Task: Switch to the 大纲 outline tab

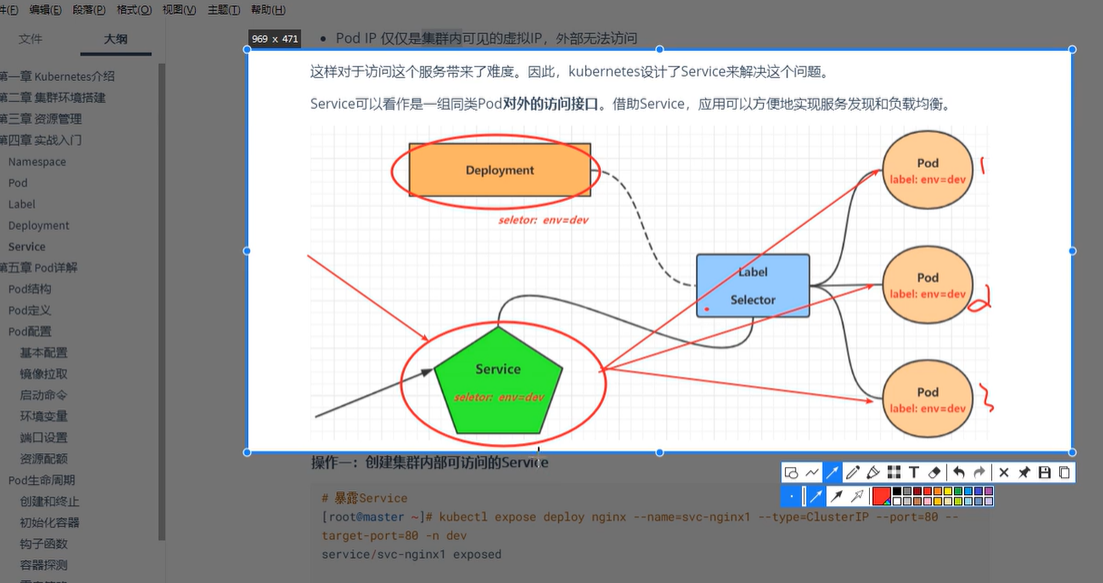Action: (x=115, y=39)
